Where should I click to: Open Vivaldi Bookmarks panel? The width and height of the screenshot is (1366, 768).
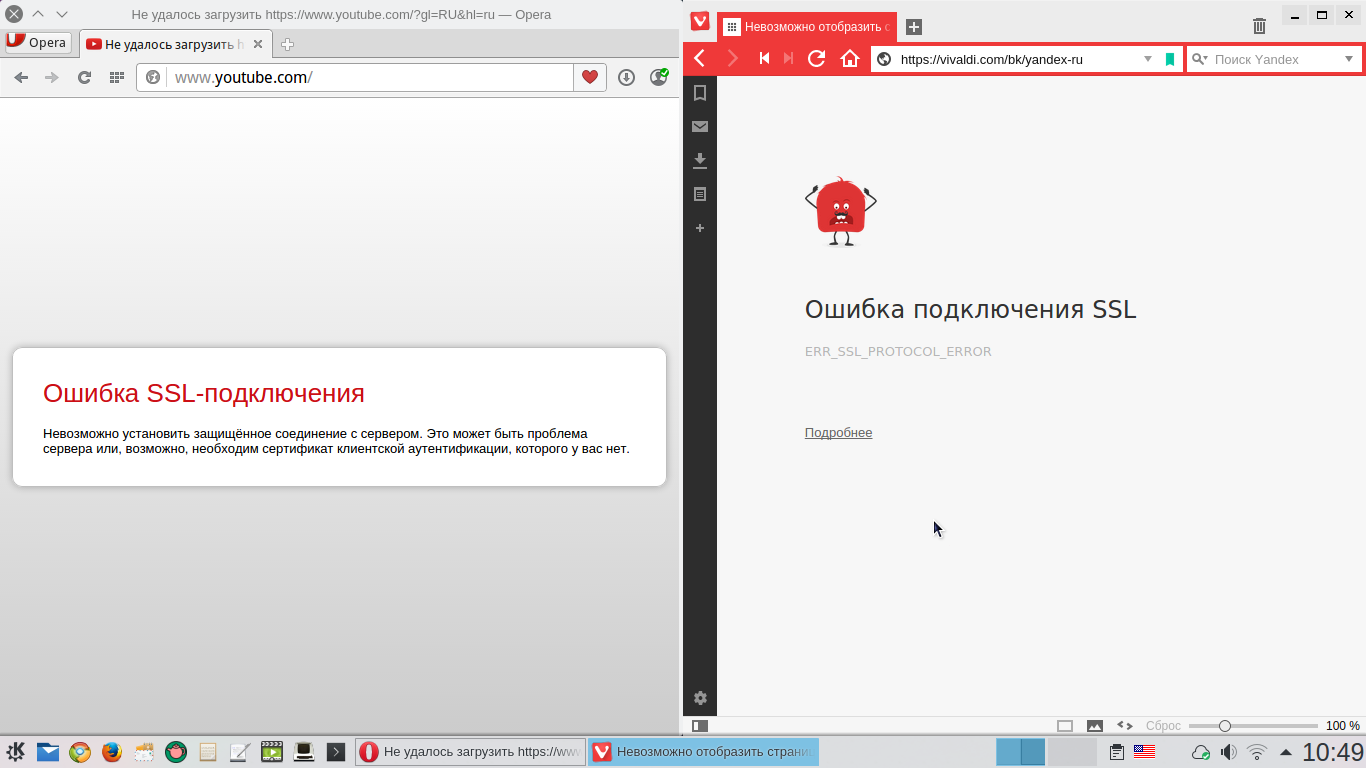click(700, 93)
